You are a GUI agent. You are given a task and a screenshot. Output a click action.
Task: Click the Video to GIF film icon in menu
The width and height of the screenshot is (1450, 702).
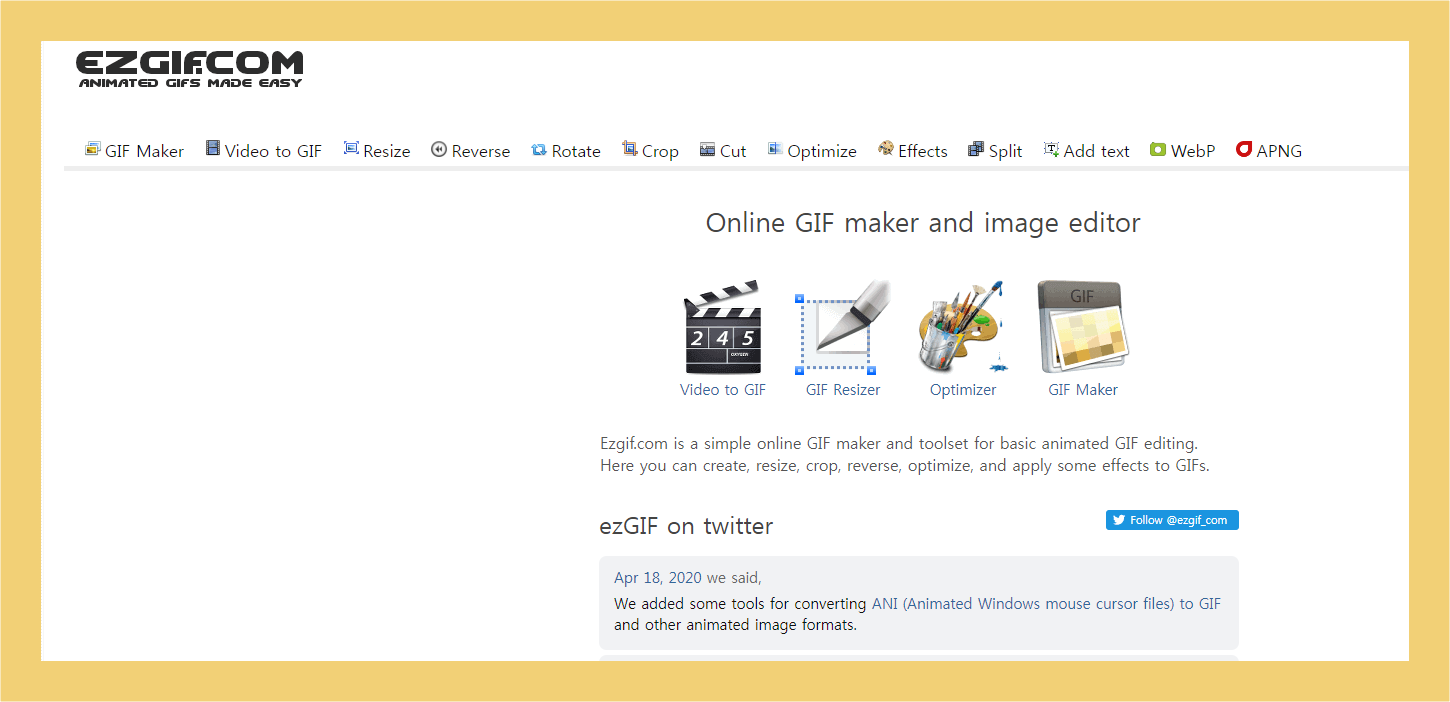(x=213, y=149)
